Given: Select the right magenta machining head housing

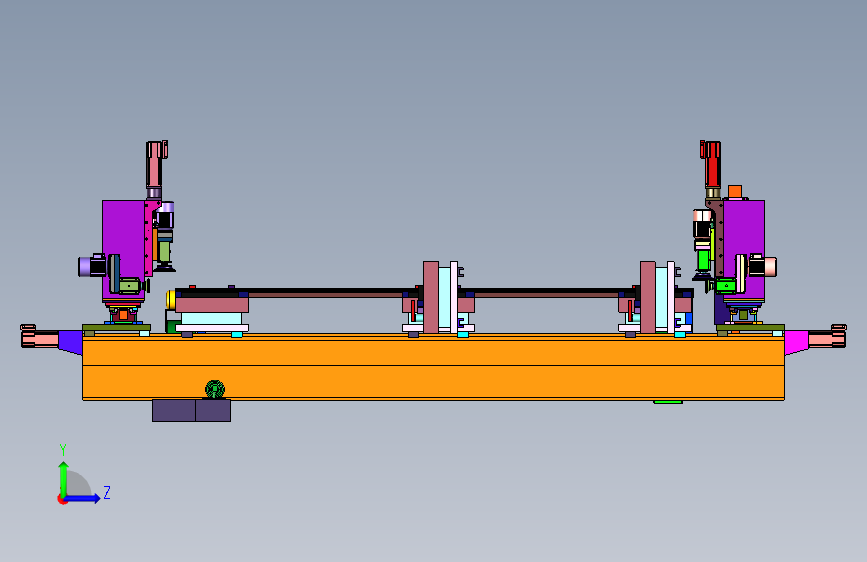Looking at the screenshot, I should click(x=744, y=249).
